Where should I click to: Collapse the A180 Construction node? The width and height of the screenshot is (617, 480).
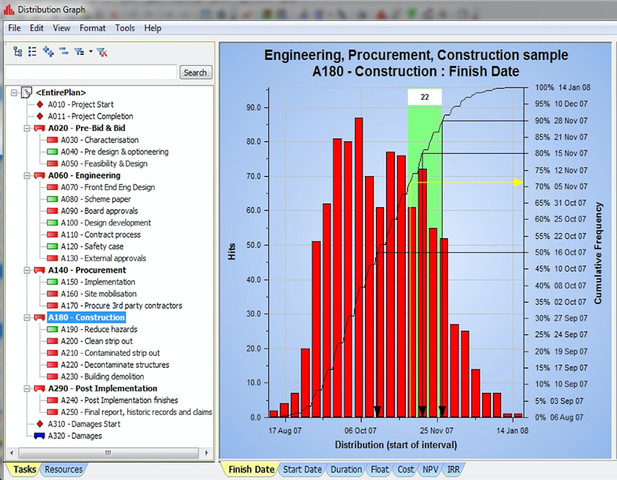pyautogui.click(x=27, y=318)
